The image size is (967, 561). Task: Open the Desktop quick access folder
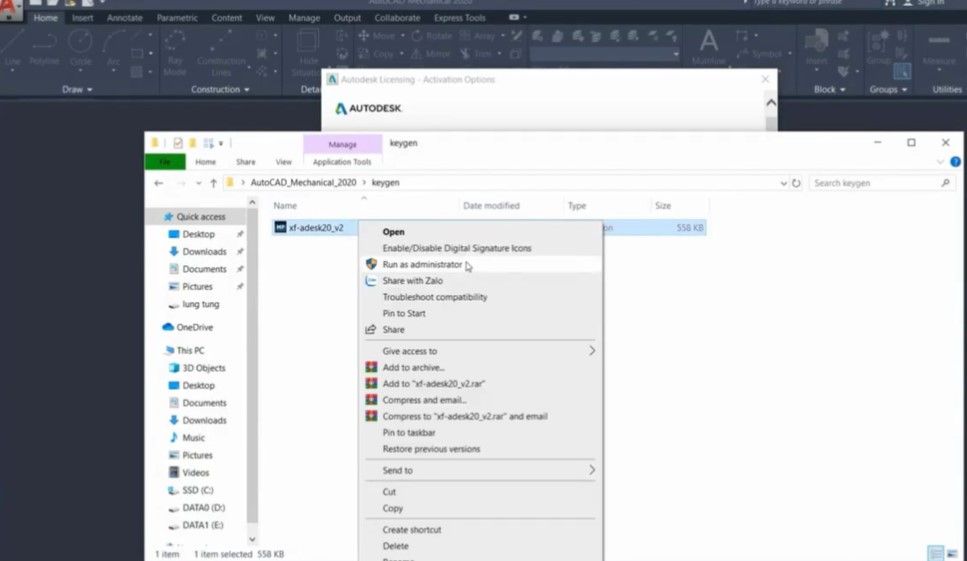tap(198, 234)
